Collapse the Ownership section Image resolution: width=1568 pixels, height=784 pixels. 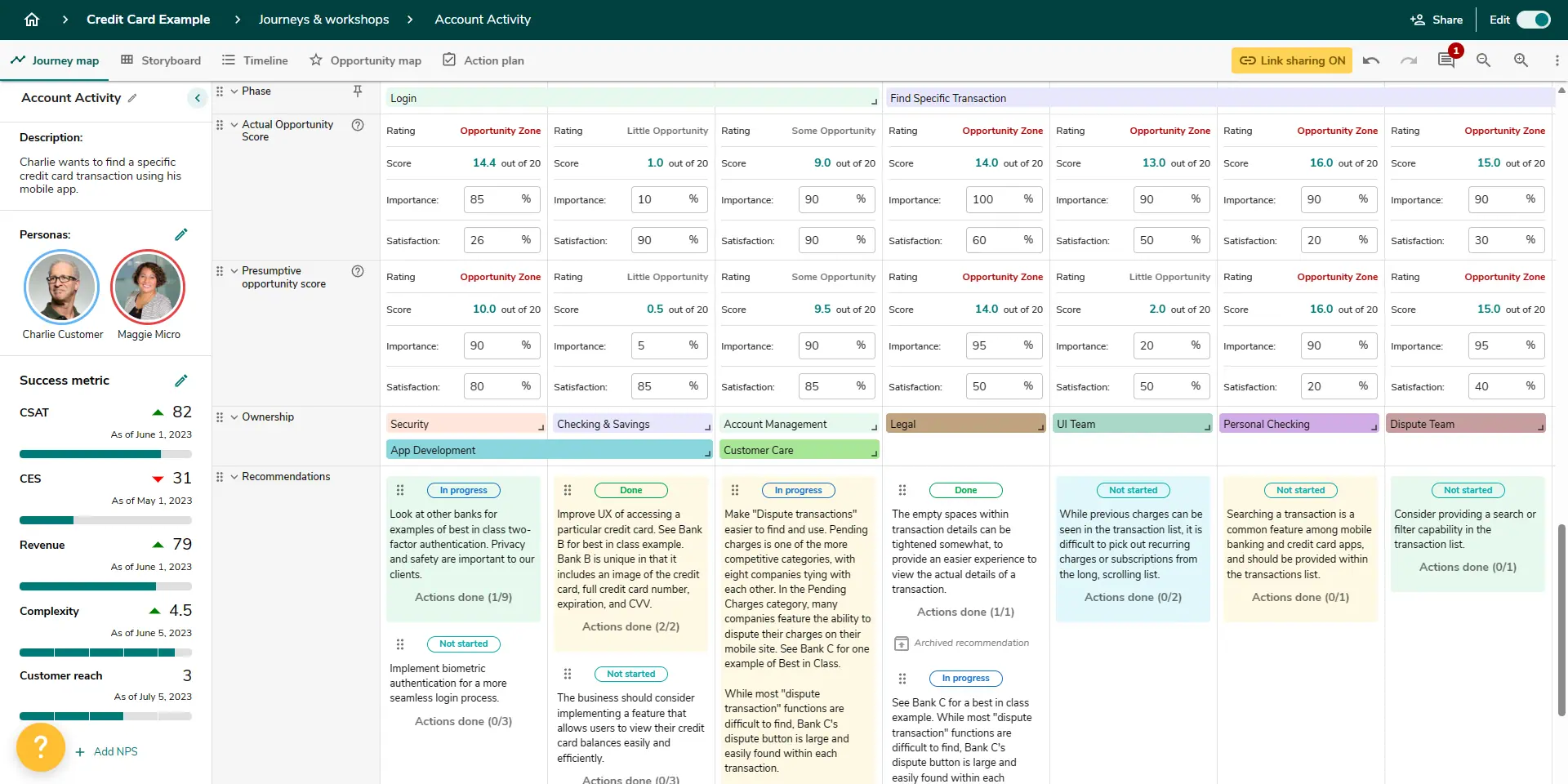(x=235, y=417)
